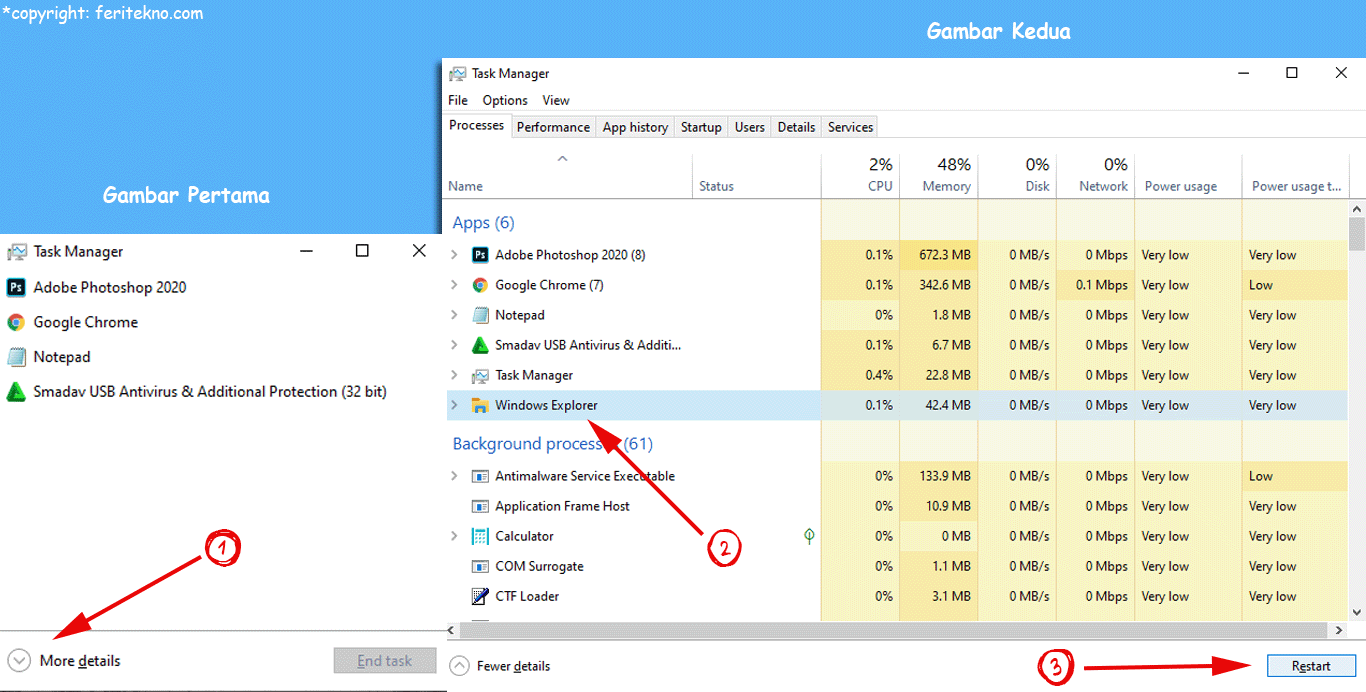1366x692 pixels.
Task: Expand the Smadav USB Antivirus process row
Action: [454, 345]
